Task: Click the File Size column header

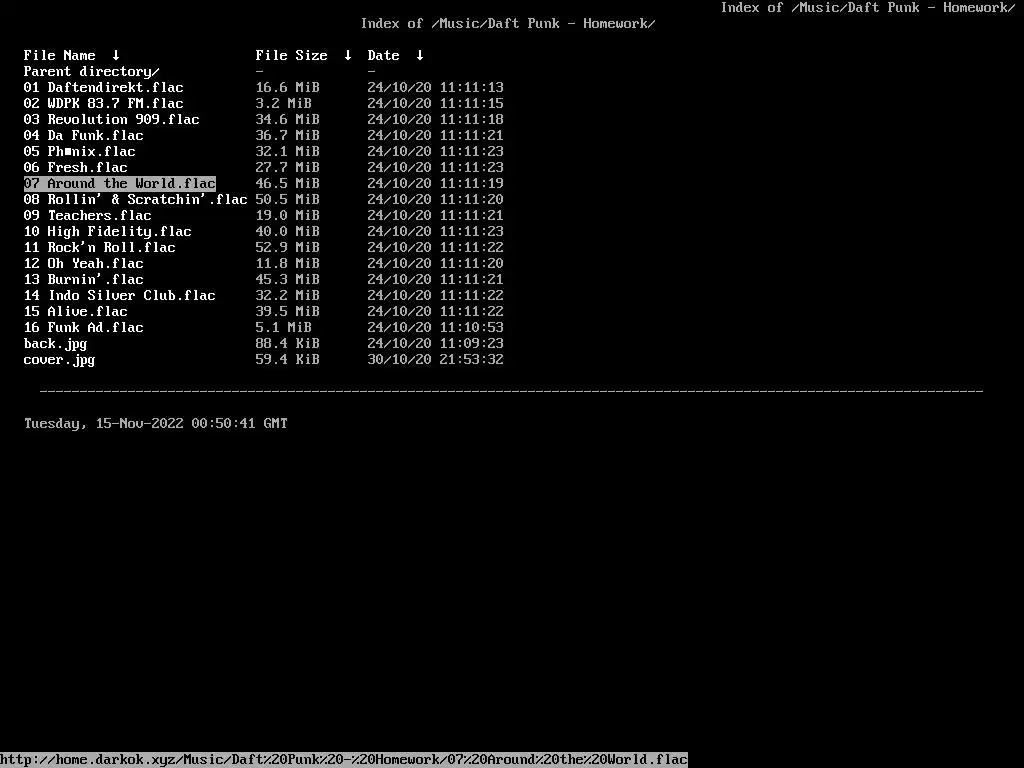Action: (x=291, y=56)
